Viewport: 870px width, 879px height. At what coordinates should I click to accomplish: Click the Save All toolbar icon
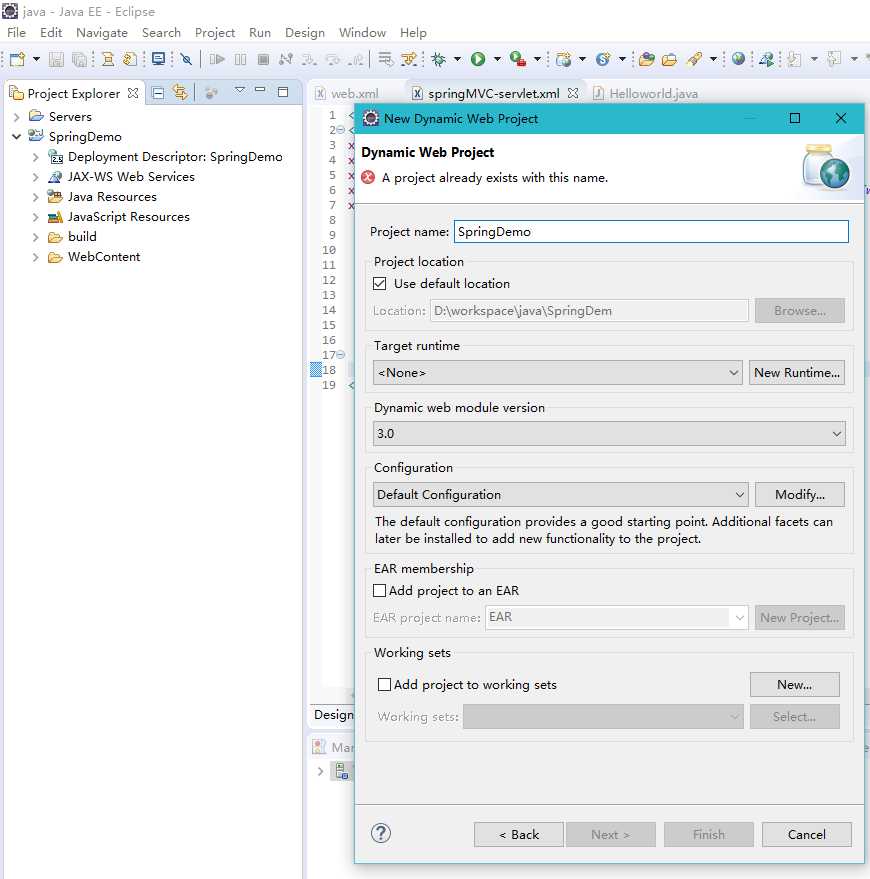click(80, 59)
